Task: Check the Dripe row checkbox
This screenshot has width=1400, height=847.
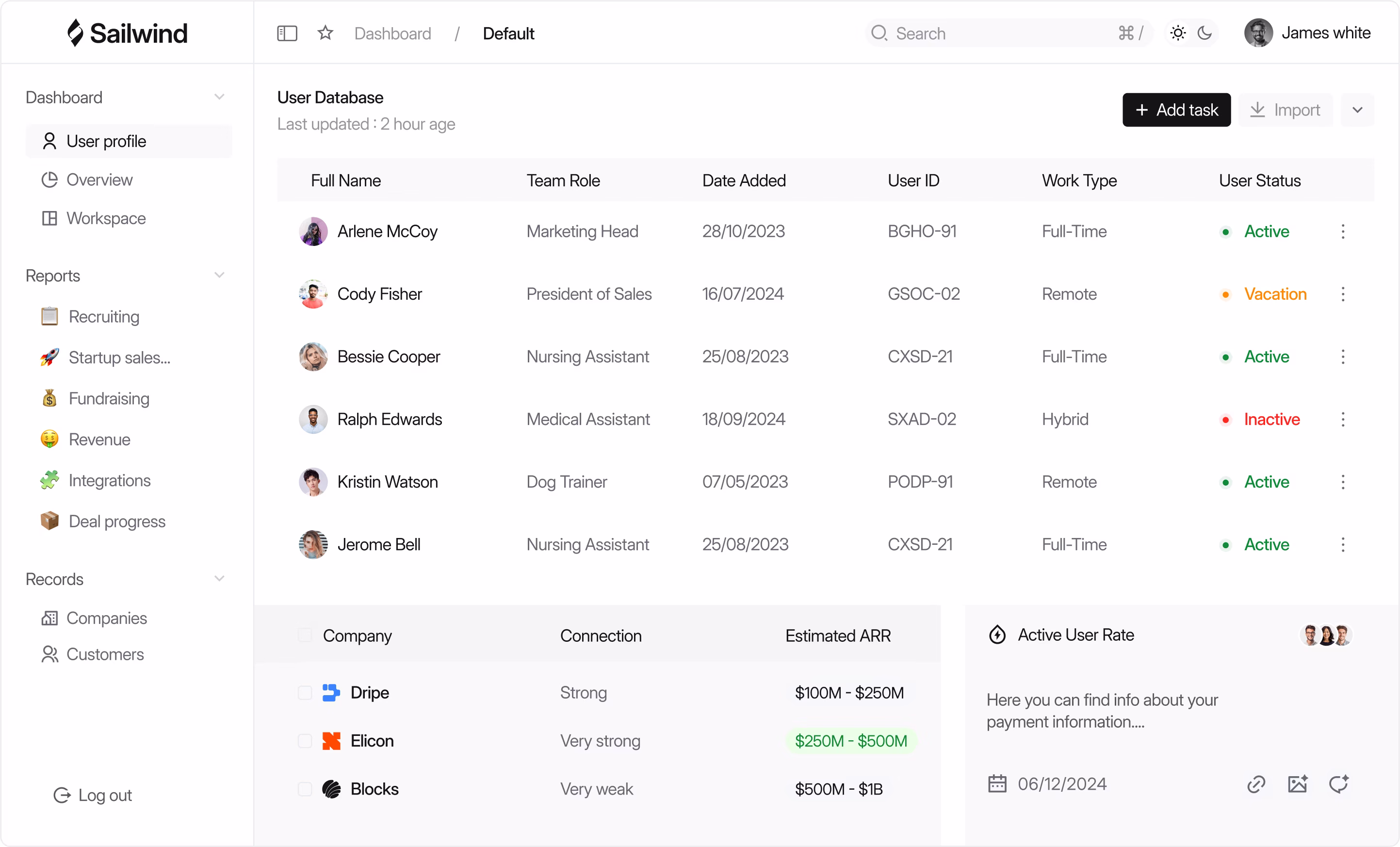Action: pos(305,692)
